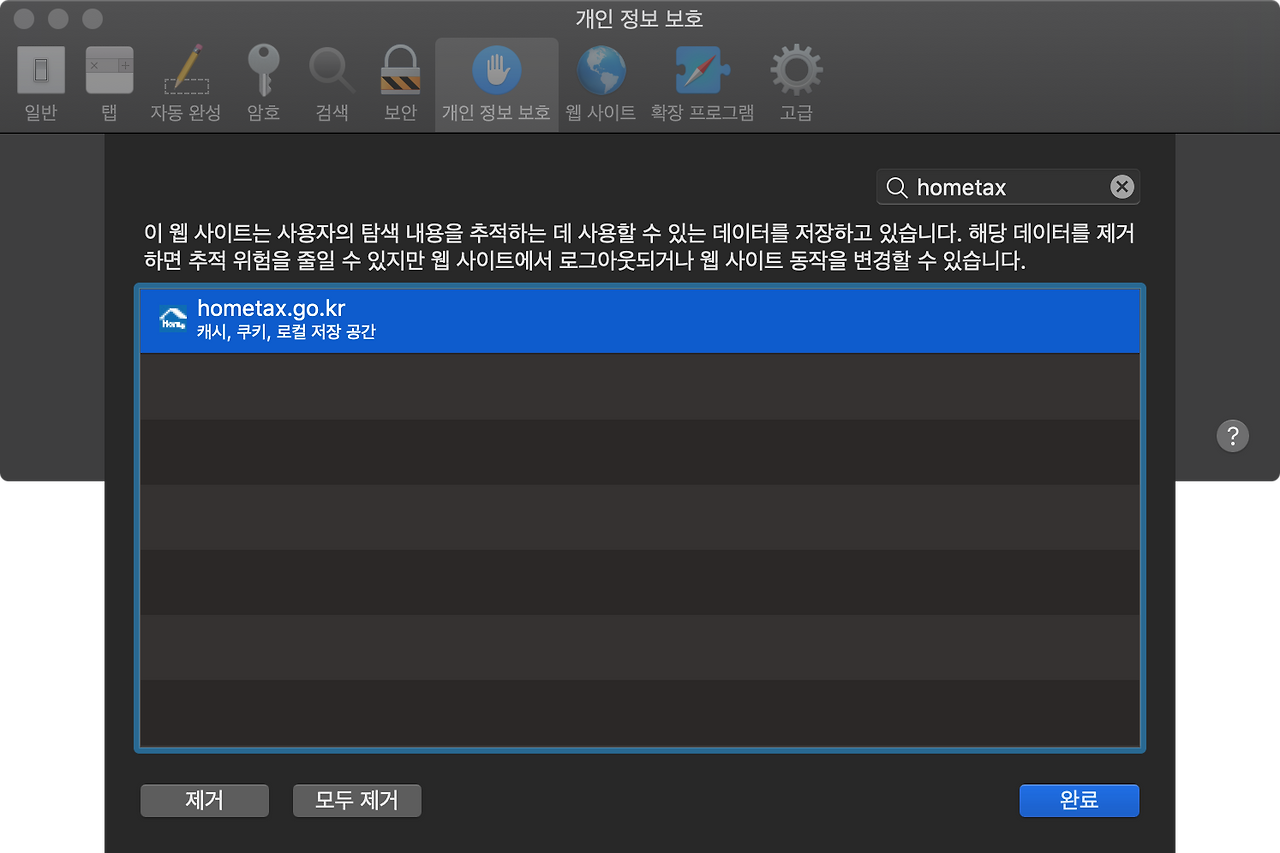Viewport: 1280px width, 853px height.
Task: Click the magnifying glass in the search field
Action: click(x=897, y=187)
